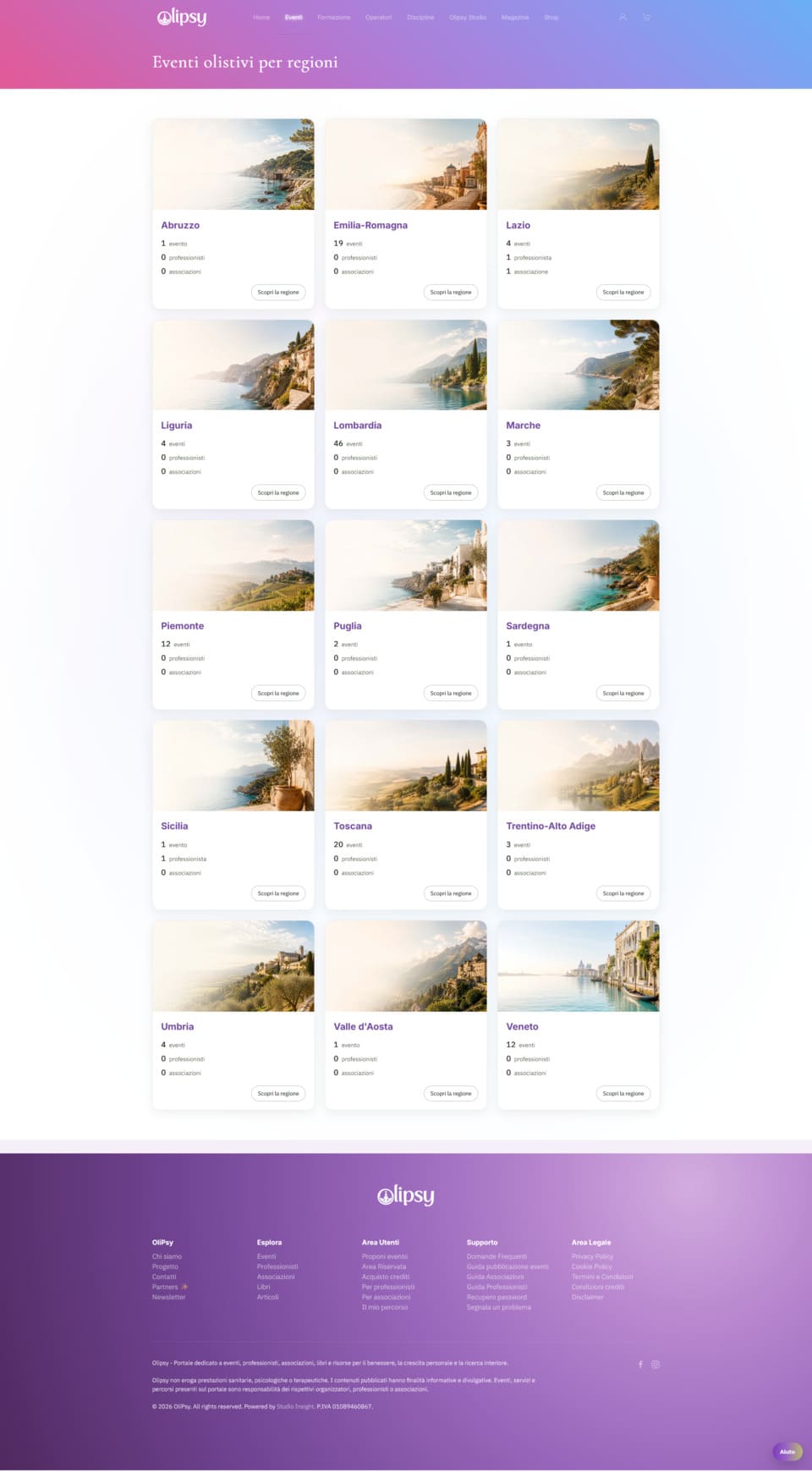Open Domande Frequenti footer link
This screenshot has height=1472, width=812.
click(x=497, y=1256)
